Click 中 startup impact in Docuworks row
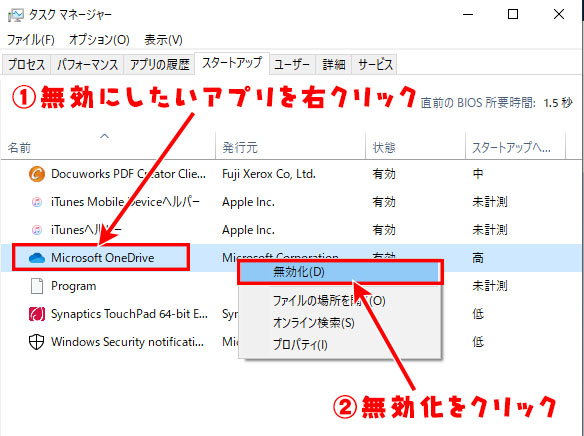Screen dimensions: 584x436 pyautogui.click(x=478, y=174)
